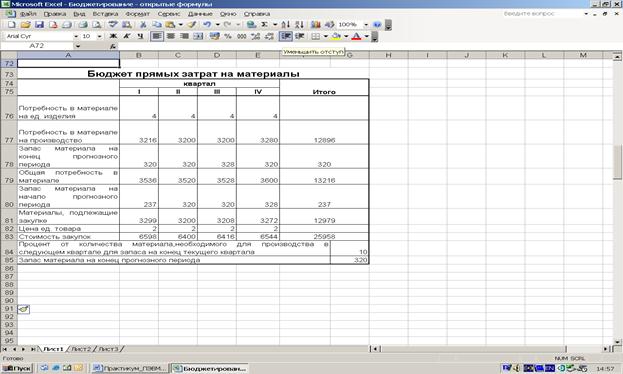Toggle bold (Ж) formatting
623x374 pixels.
click(x=113, y=36)
